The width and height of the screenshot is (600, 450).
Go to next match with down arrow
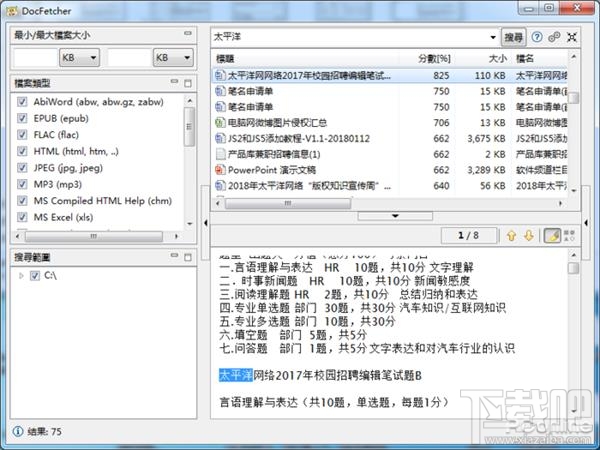click(529, 236)
